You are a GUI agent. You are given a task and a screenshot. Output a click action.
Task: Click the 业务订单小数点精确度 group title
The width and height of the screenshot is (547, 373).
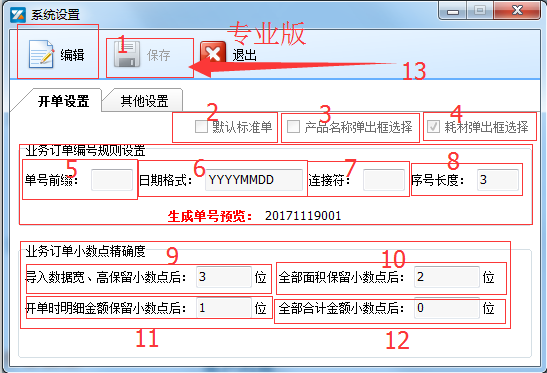pos(85,251)
